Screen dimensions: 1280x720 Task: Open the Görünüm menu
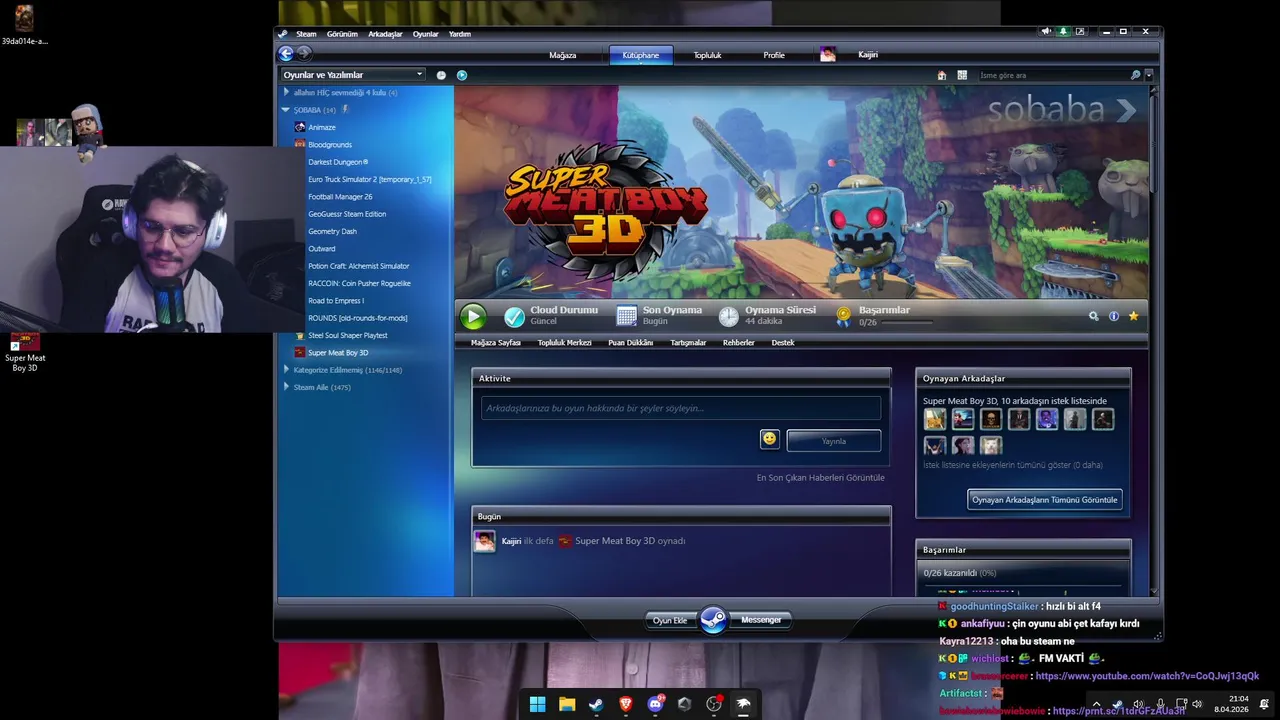pos(342,34)
